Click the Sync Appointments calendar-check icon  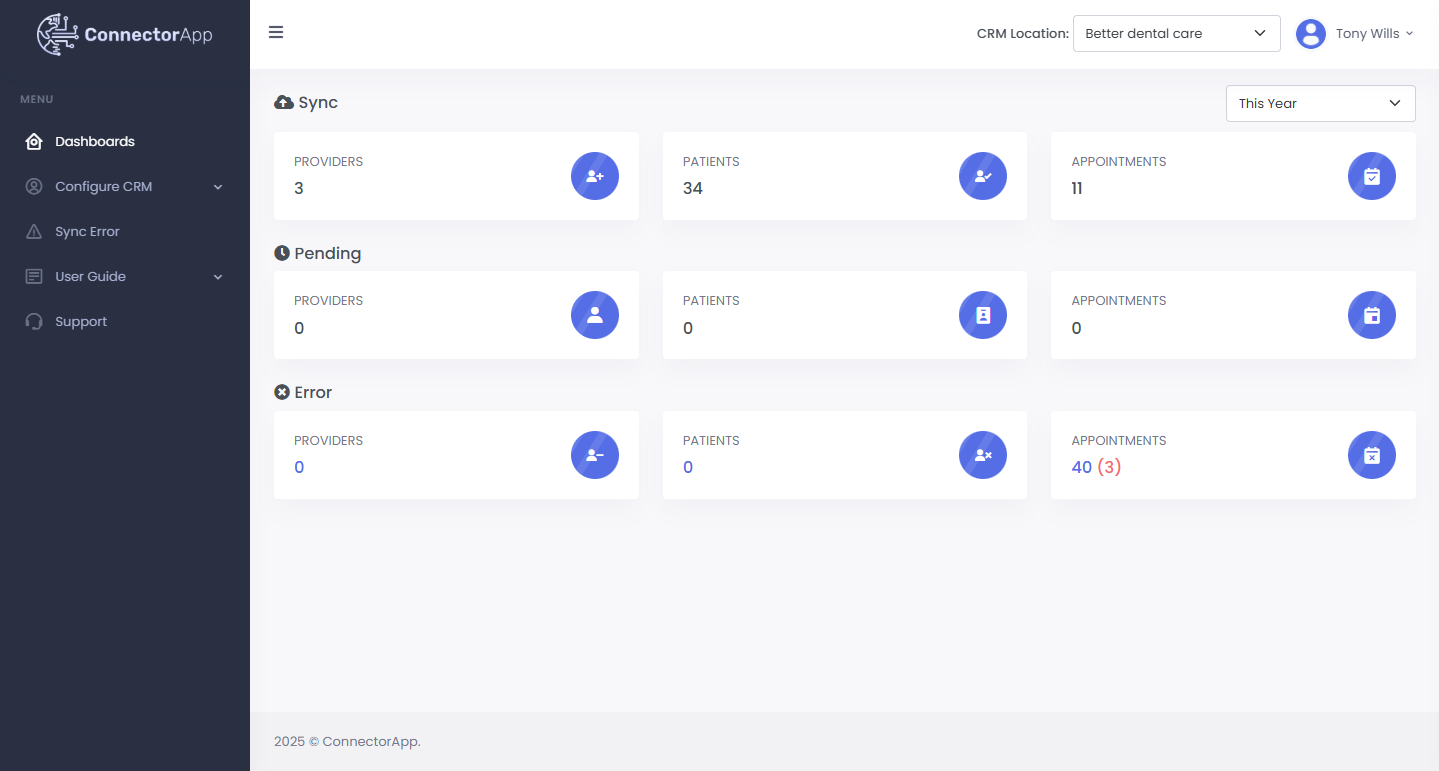coord(1372,176)
